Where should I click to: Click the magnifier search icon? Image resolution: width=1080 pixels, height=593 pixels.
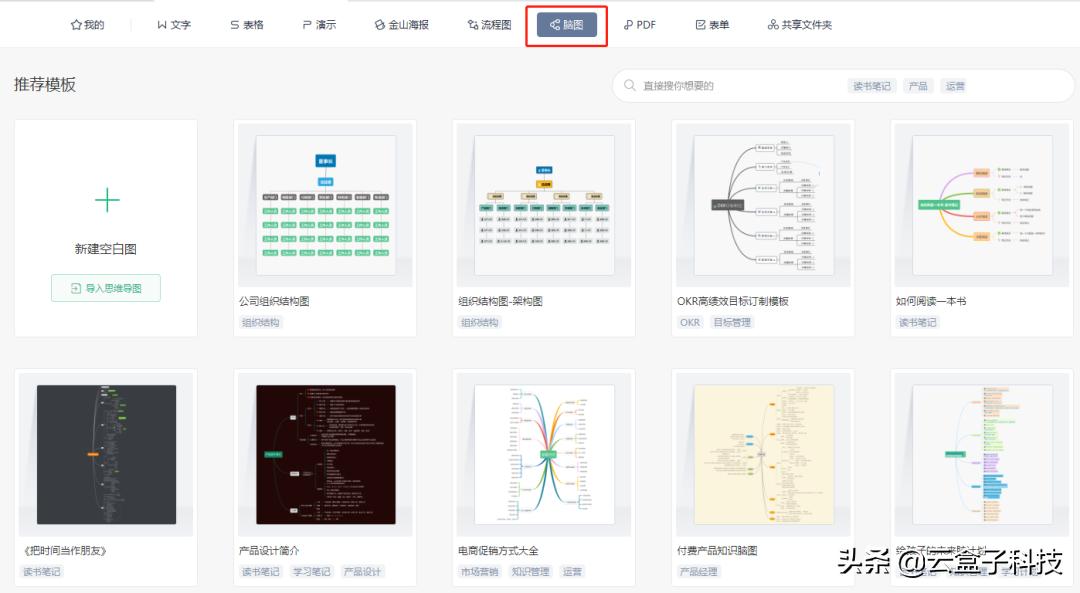629,86
